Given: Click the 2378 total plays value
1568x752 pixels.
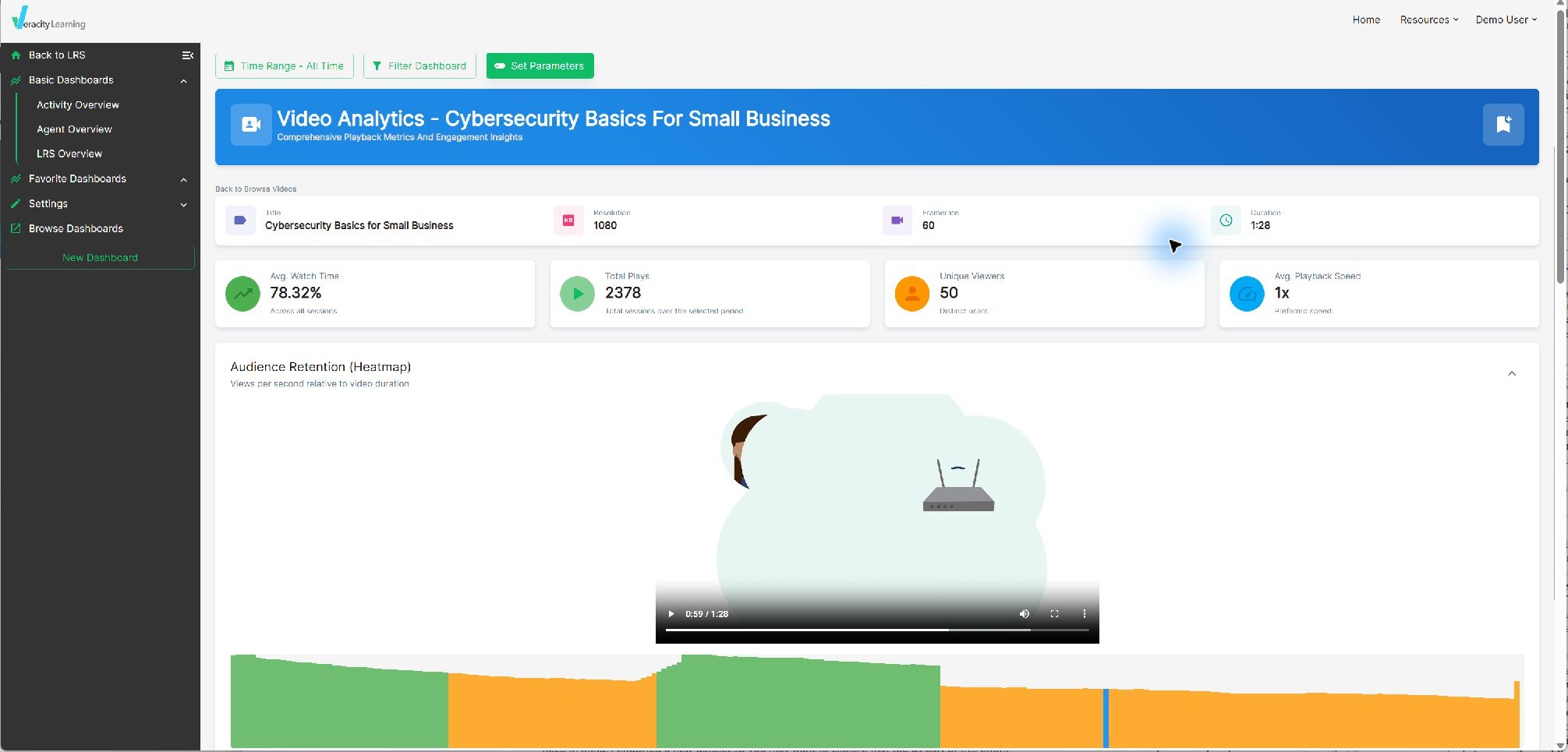Looking at the screenshot, I should (623, 294).
